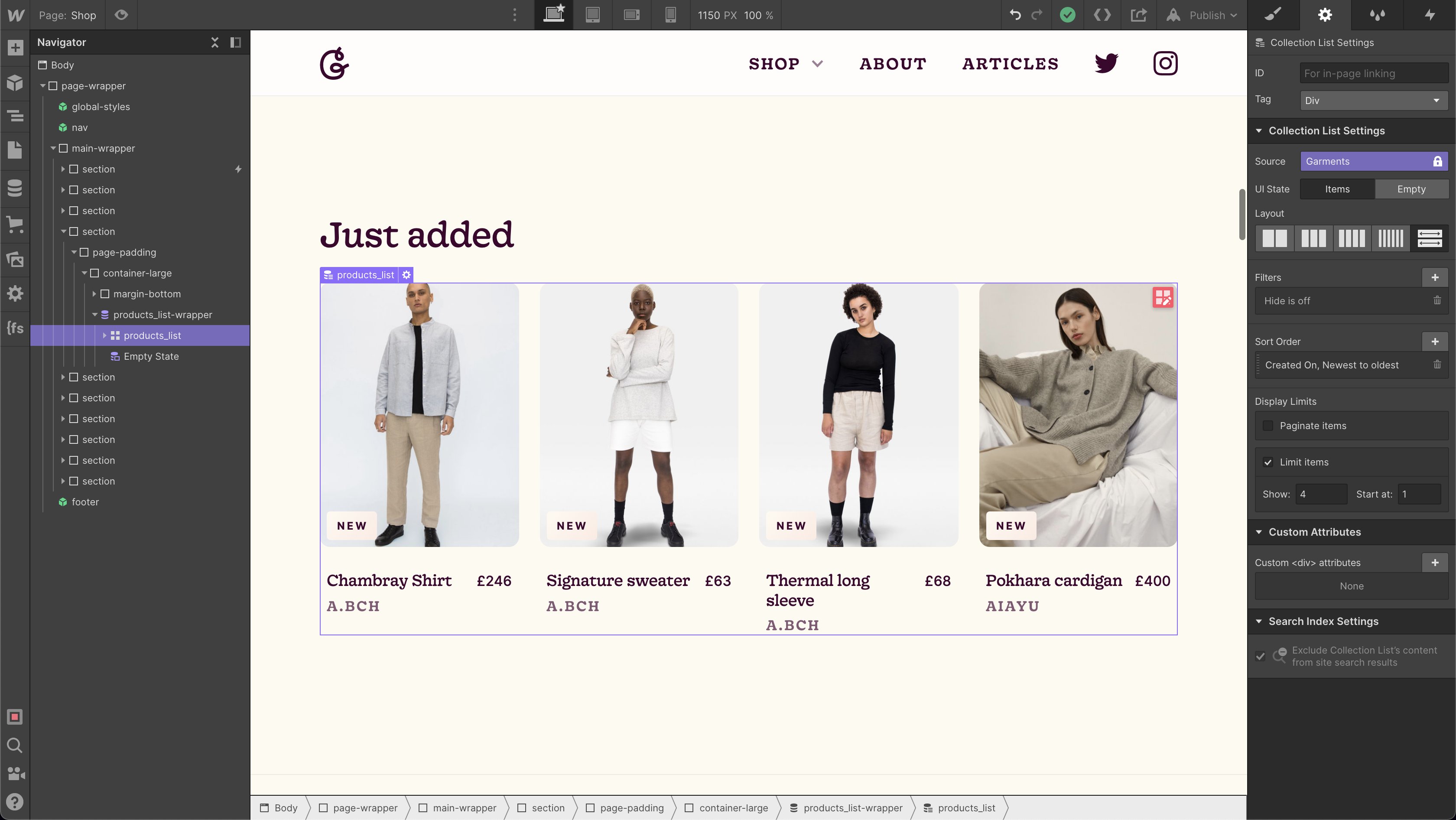This screenshot has width=1456, height=820.
Task: Delete the Hide is off filter
Action: coord(1438,301)
